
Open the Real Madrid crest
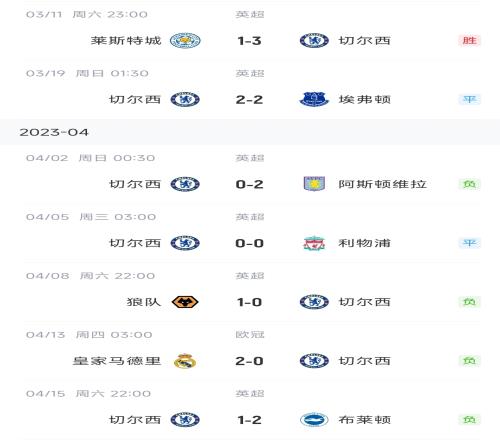[x=185, y=361]
